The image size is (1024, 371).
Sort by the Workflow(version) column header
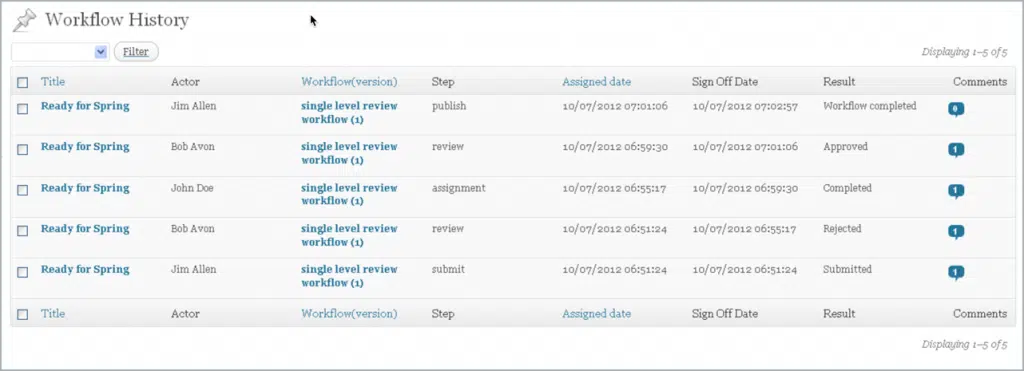(x=349, y=82)
